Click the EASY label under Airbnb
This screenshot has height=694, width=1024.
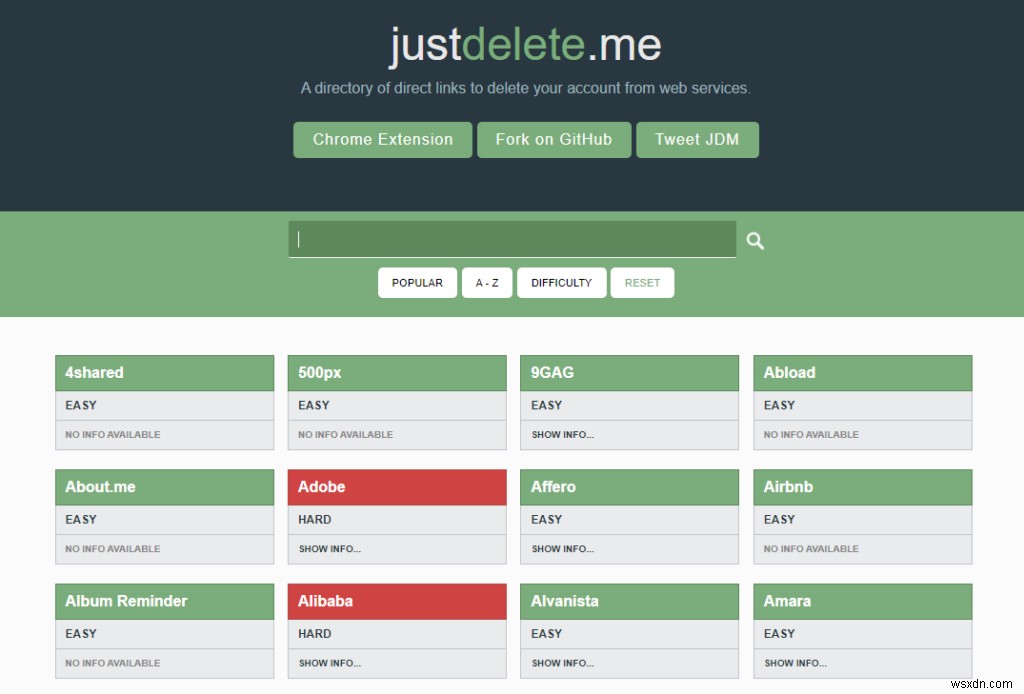tap(780, 520)
